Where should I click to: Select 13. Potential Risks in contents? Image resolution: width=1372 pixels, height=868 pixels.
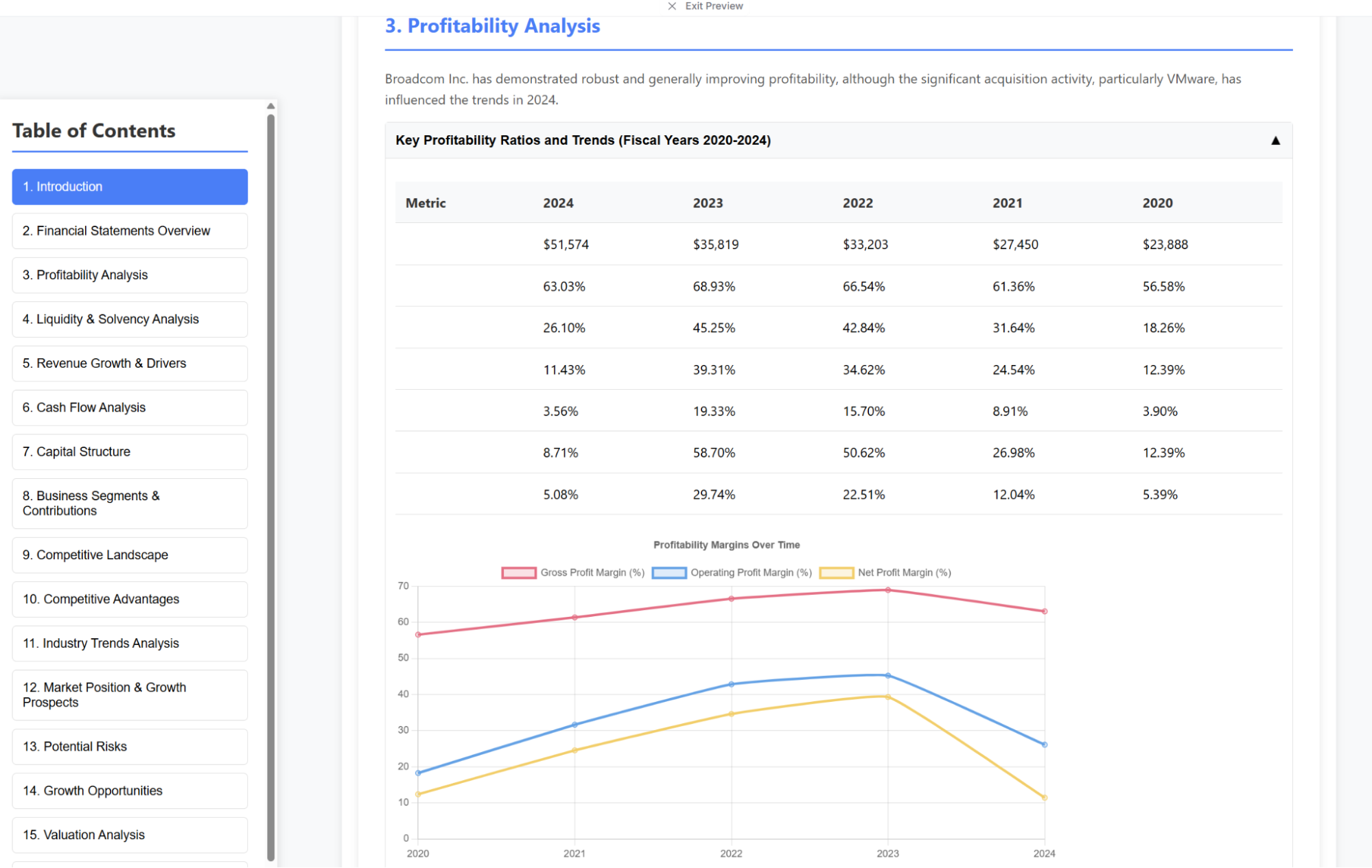[x=130, y=747]
